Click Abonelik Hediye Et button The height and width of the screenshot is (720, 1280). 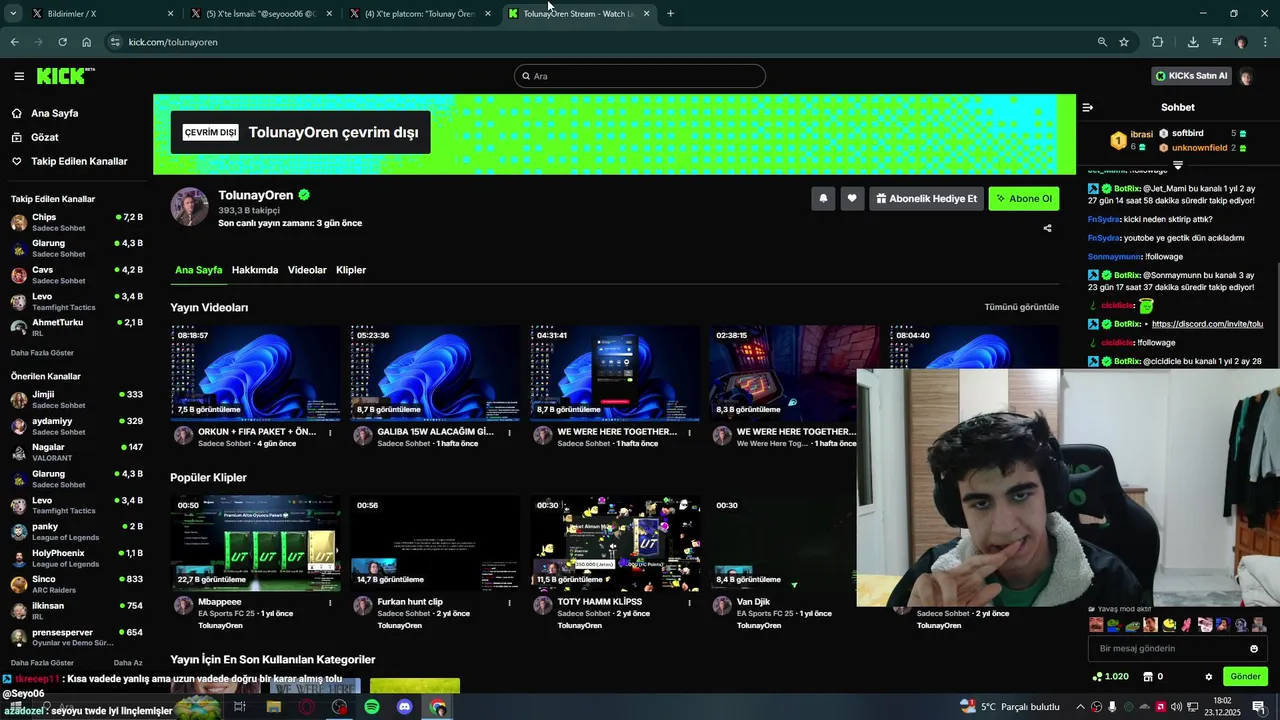click(926, 198)
